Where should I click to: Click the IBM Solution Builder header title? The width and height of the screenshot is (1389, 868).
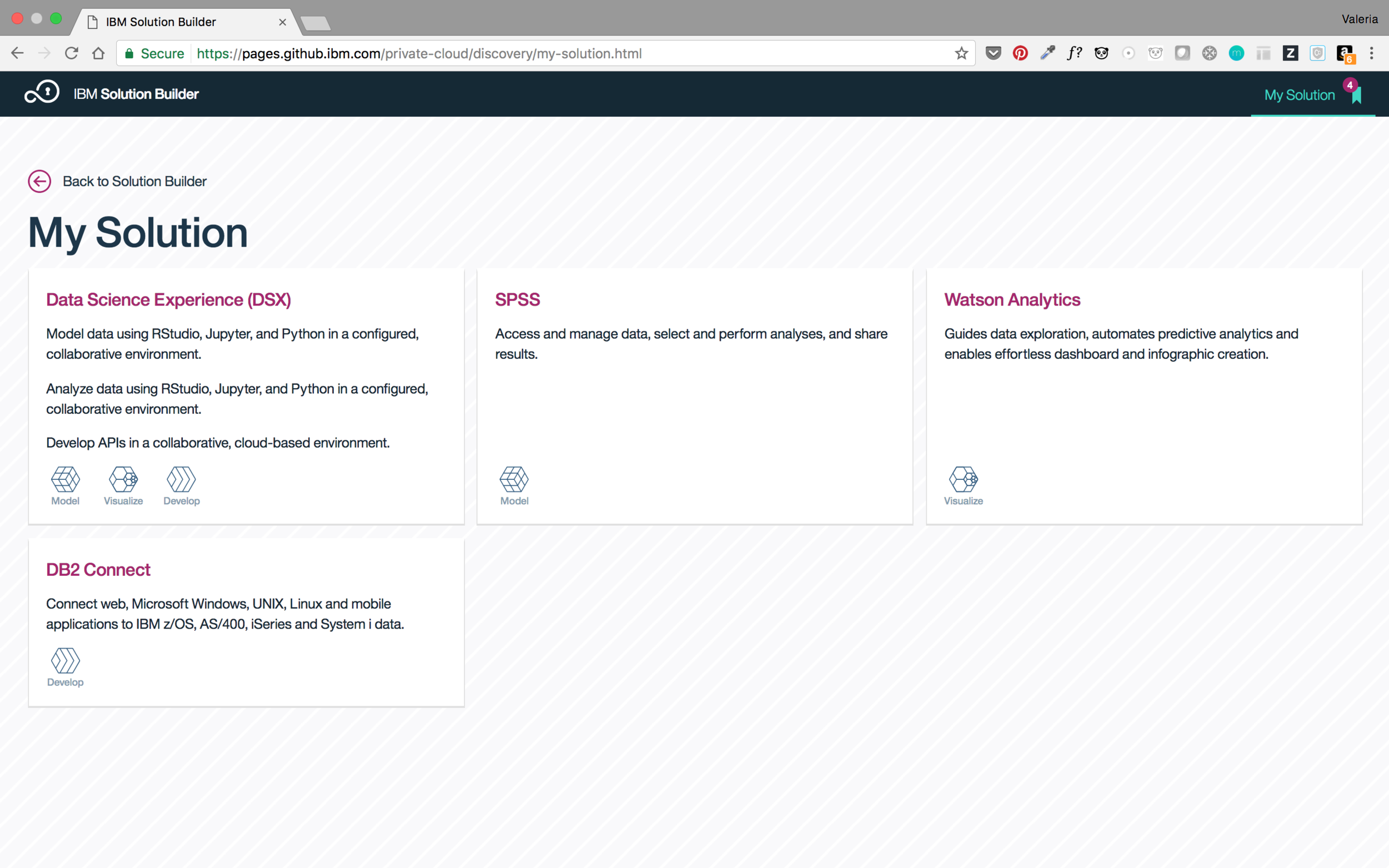point(136,93)
